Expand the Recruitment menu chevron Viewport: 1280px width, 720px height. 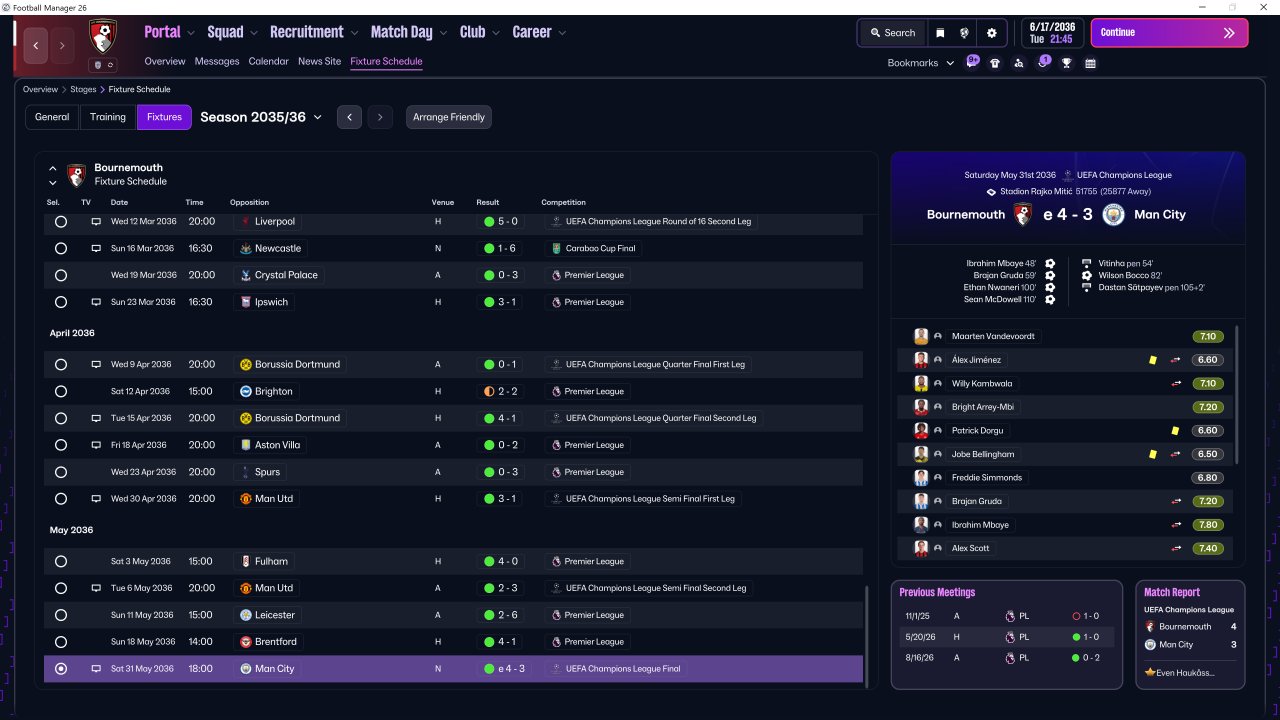click(x=355, y=33)
